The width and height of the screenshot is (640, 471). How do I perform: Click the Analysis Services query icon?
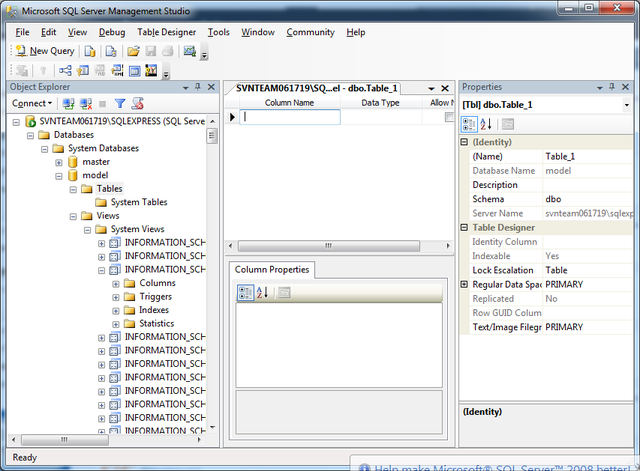(111, 51)
